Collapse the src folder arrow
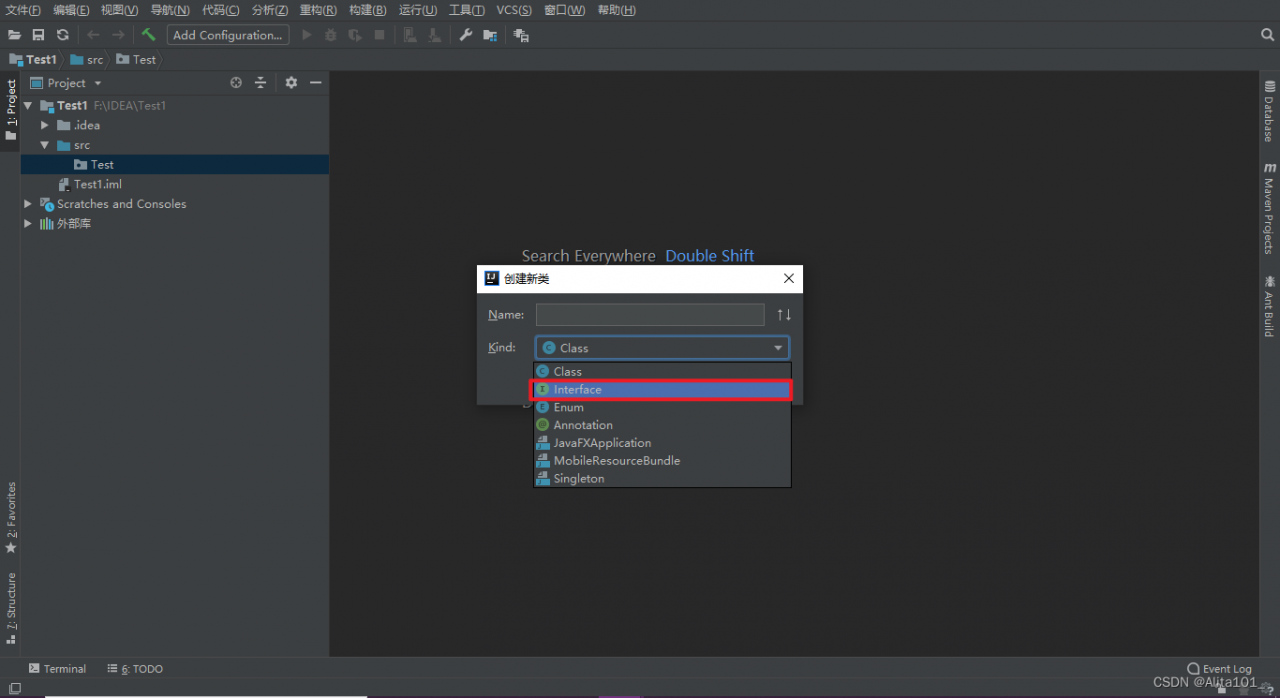The image size is (1280, 698). pos(44,145)
